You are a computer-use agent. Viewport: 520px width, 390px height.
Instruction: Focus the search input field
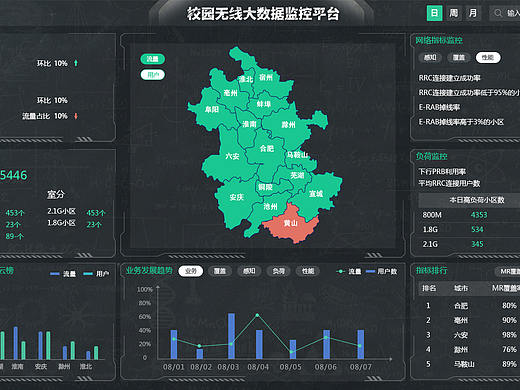505,13
